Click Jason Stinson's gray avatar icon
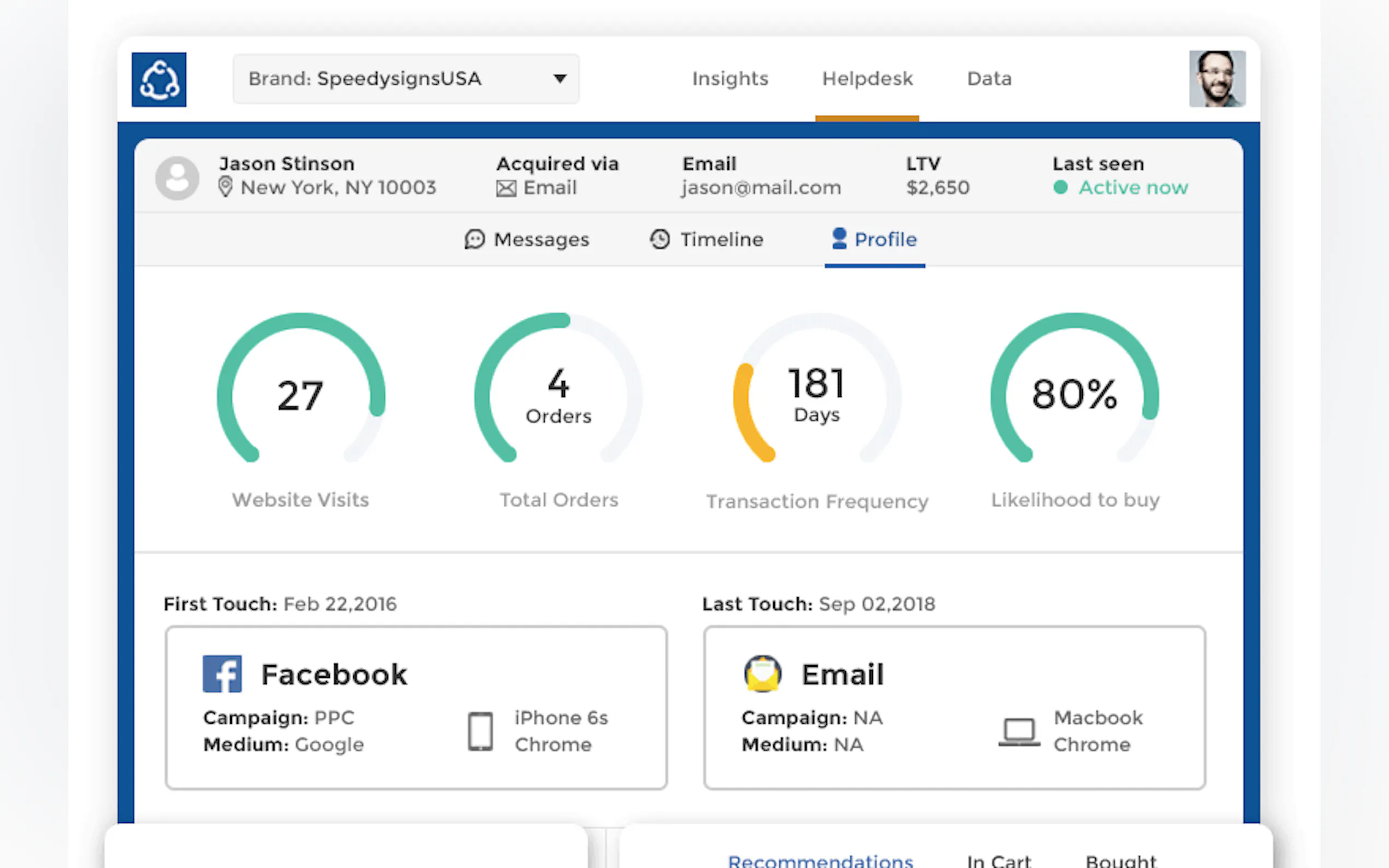Image resolution: width=1389 pixels, height=868 pixels. pyautogui.click(x=177, y=178)
